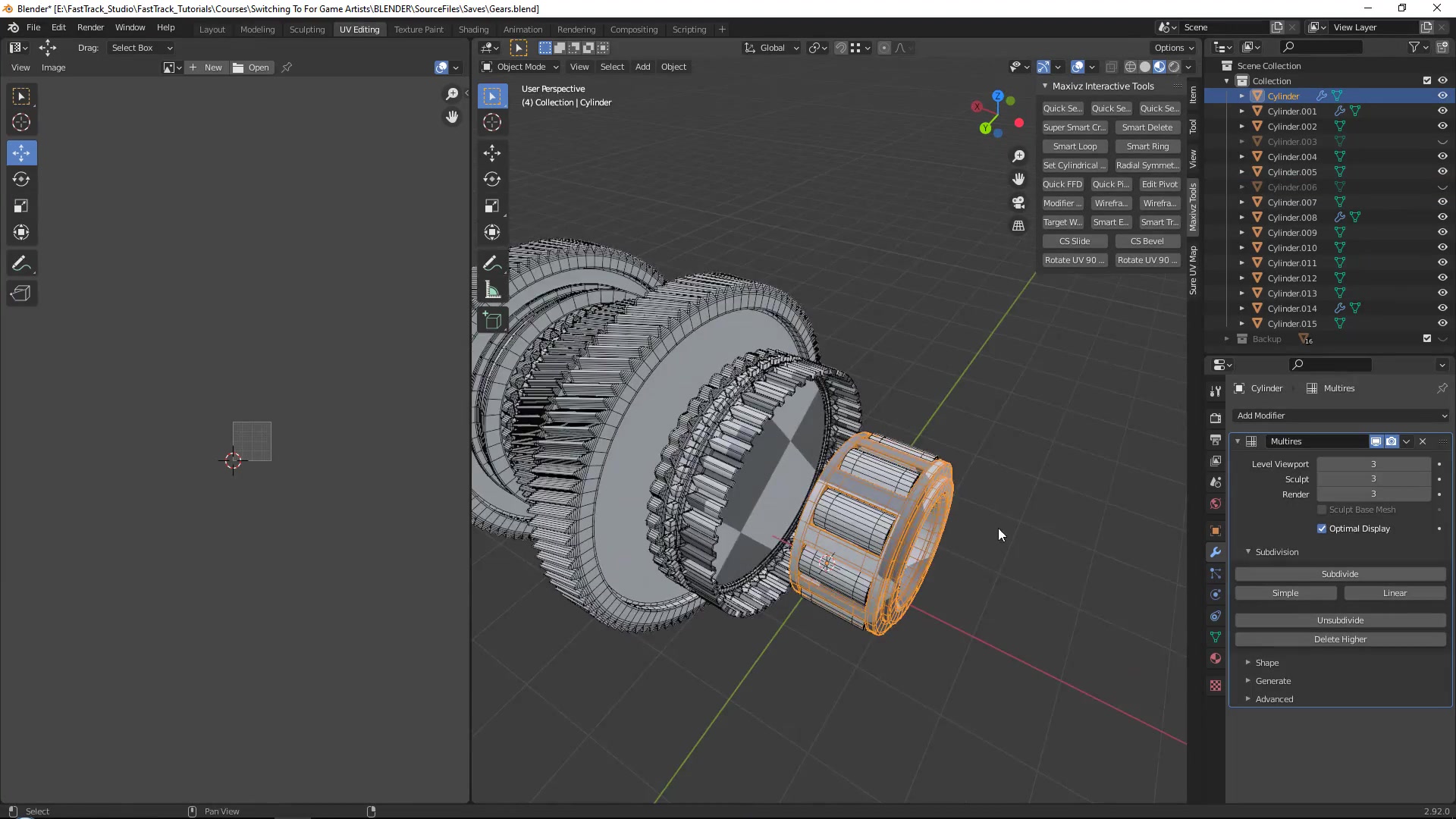Viewport: 1456px width, 819px height.
Task: Hide Cylinder.001 in the outliner
Action: coord(1442,111)
